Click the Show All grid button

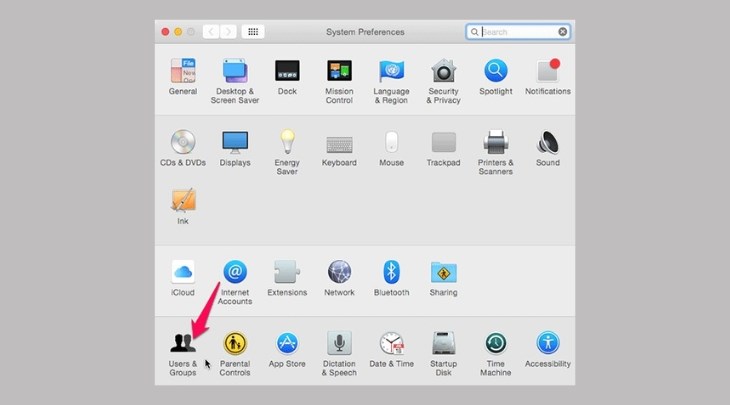click(x=253, y=32)
